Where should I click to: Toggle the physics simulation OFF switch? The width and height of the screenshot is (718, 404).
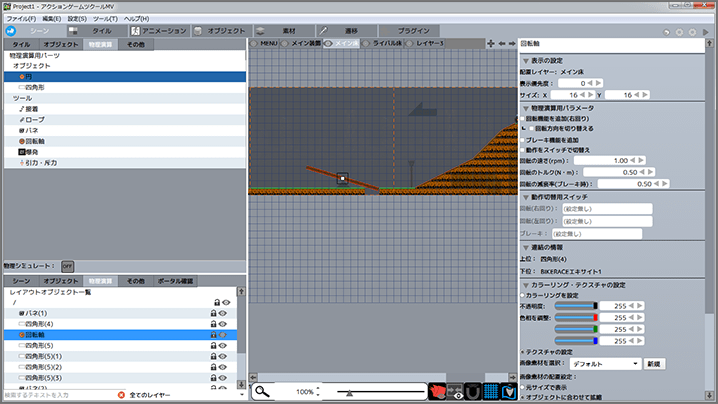coord(67,266)
